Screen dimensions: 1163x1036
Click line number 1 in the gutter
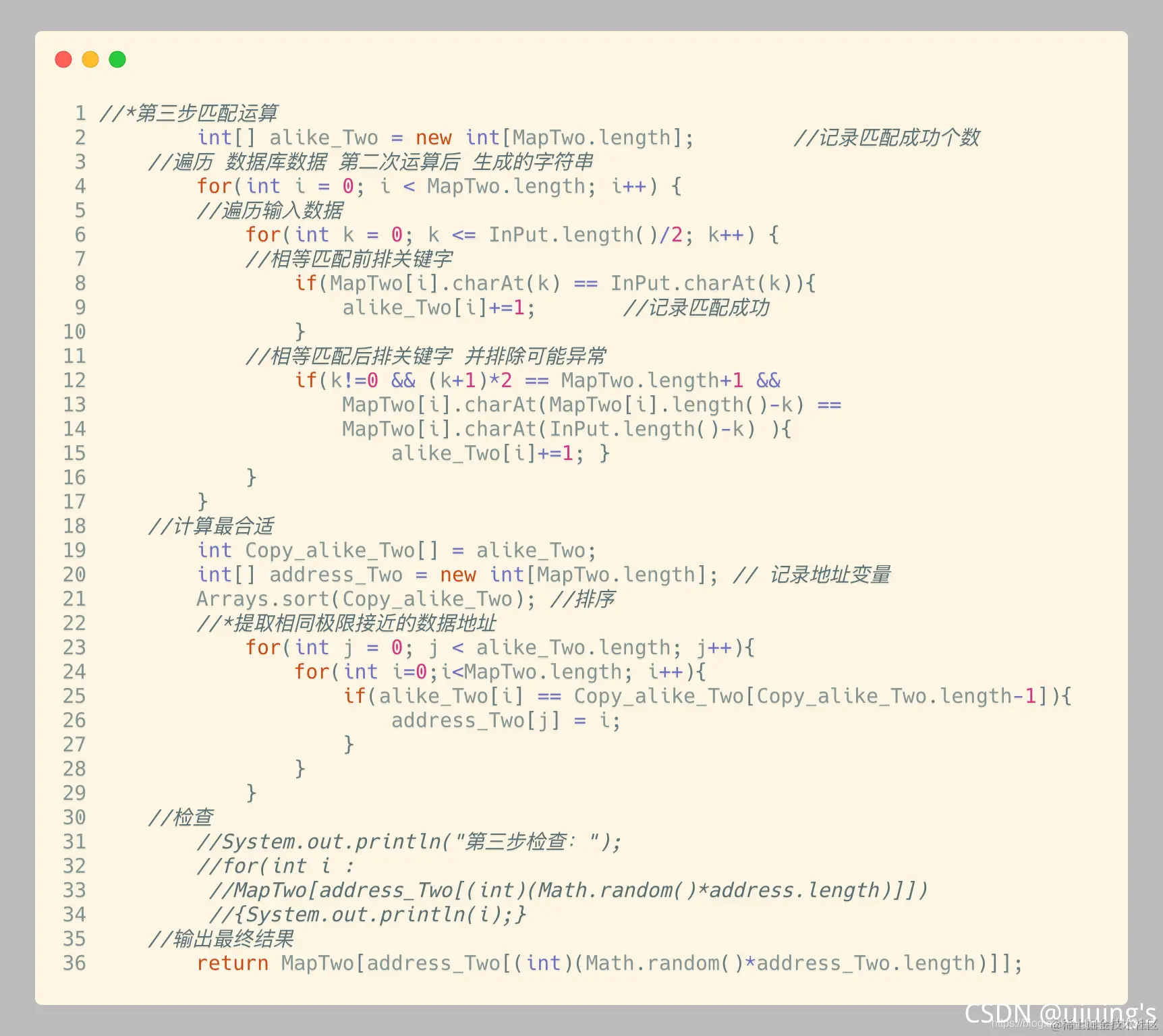[80, 113]
